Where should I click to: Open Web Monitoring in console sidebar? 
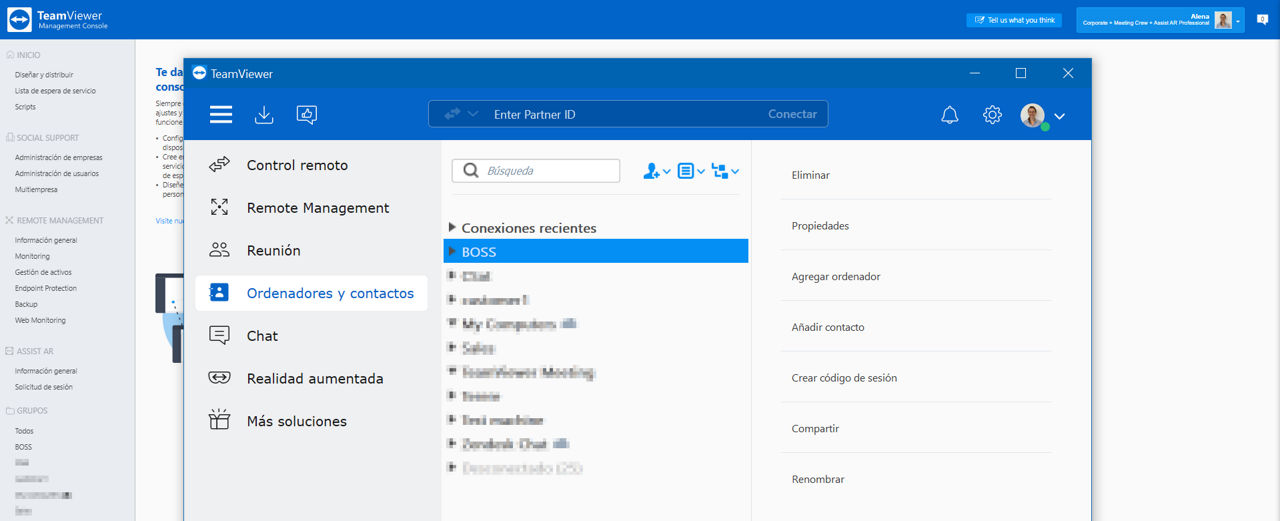tap(40, 320)
